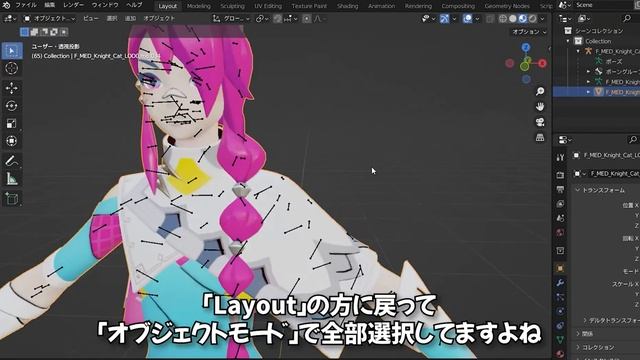Open the ビュー menu in viewport header
This screenshot has height=360, width=640.
91,19
